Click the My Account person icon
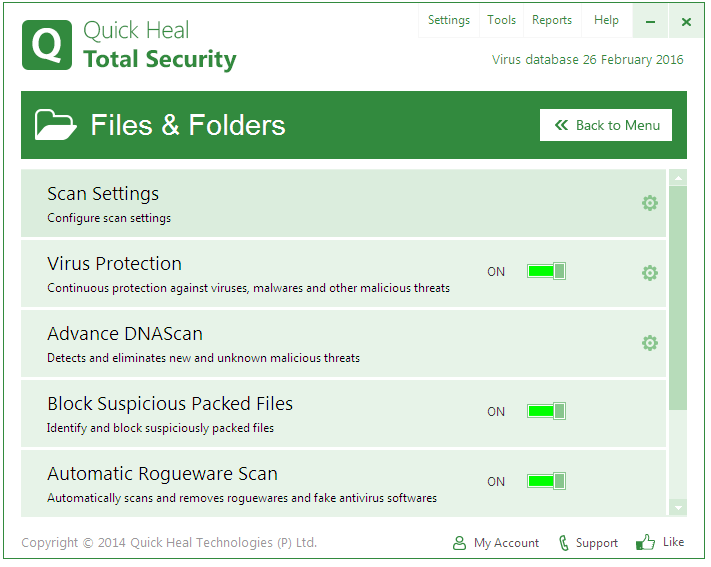 point(459,543)
